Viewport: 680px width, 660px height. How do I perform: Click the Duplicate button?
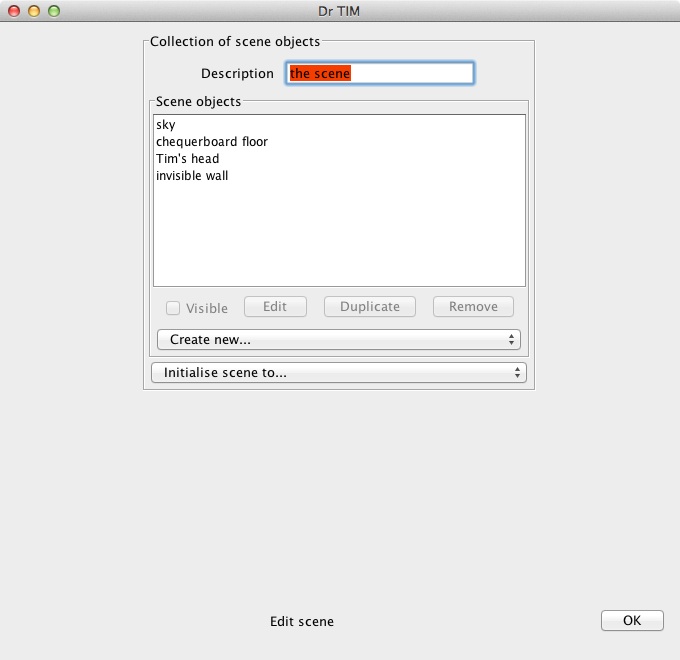pyautogui.click(x=369, y=307)
